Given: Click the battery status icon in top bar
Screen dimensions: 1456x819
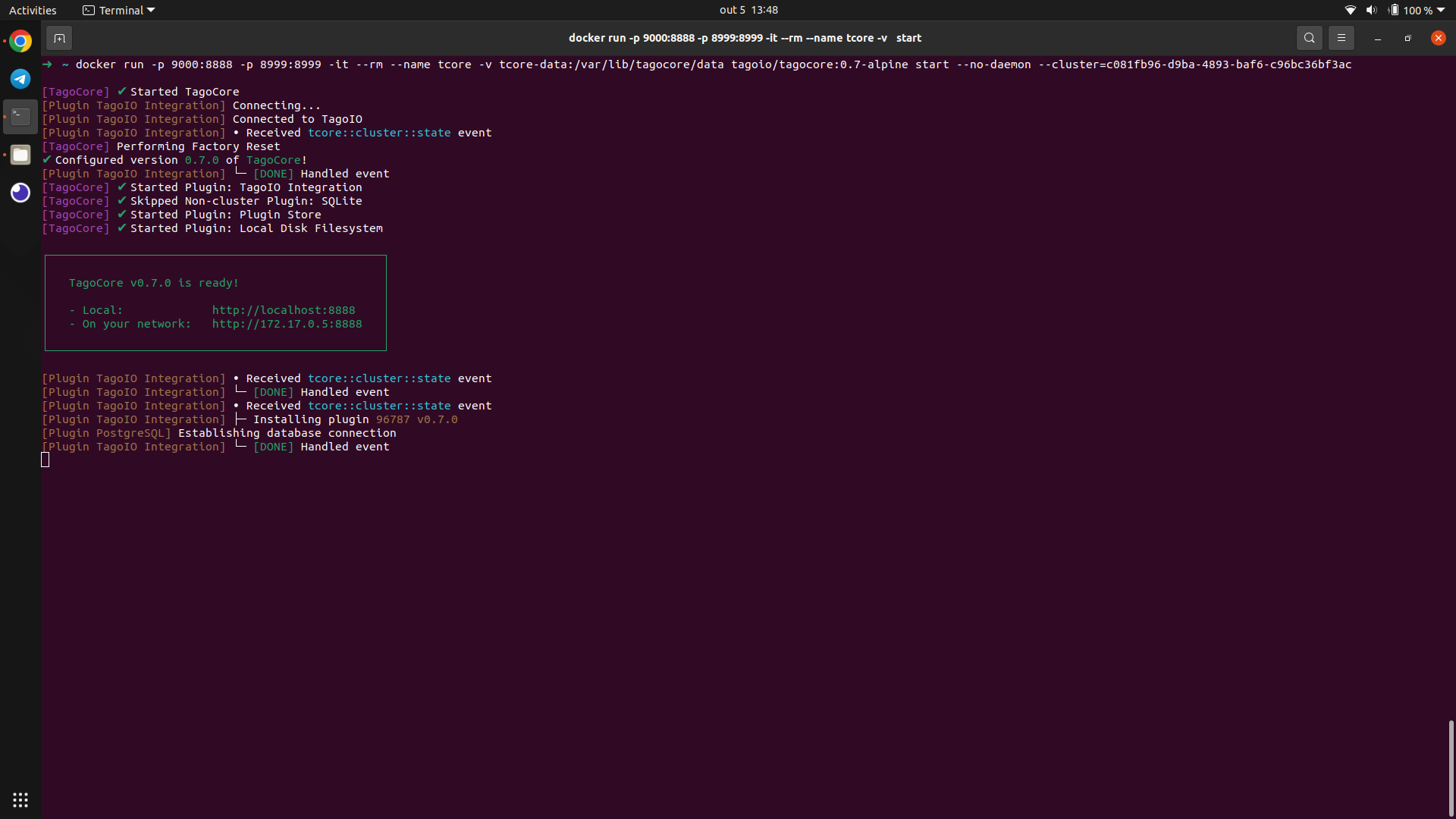Looking at the screenshot, I should coord(1394,10).
